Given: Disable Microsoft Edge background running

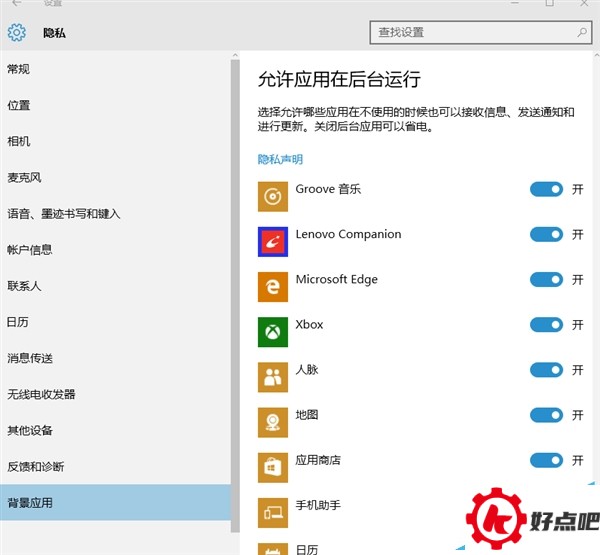Looking at the screenshot, I should point(546,279).
